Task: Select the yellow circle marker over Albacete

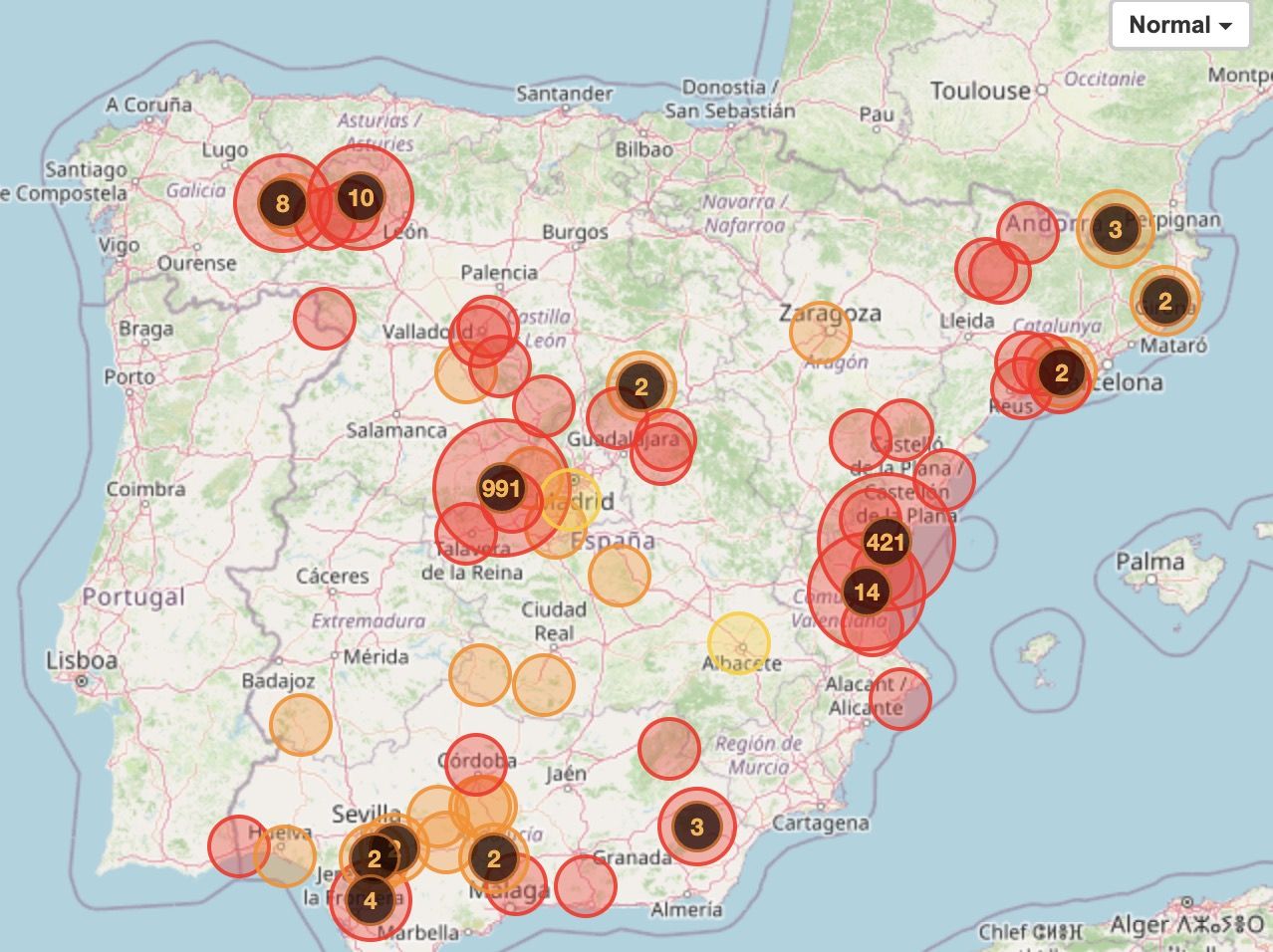Action: [739, 643]
